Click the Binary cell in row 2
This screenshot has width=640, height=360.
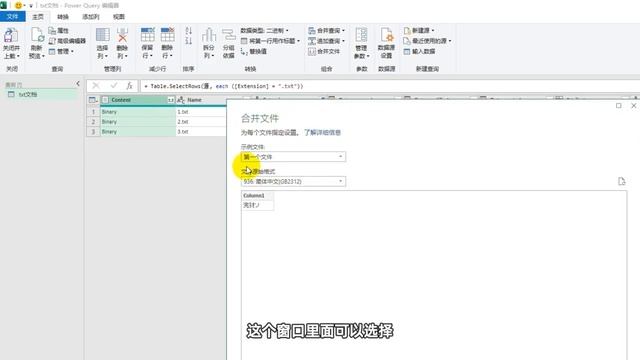point(138,122)
